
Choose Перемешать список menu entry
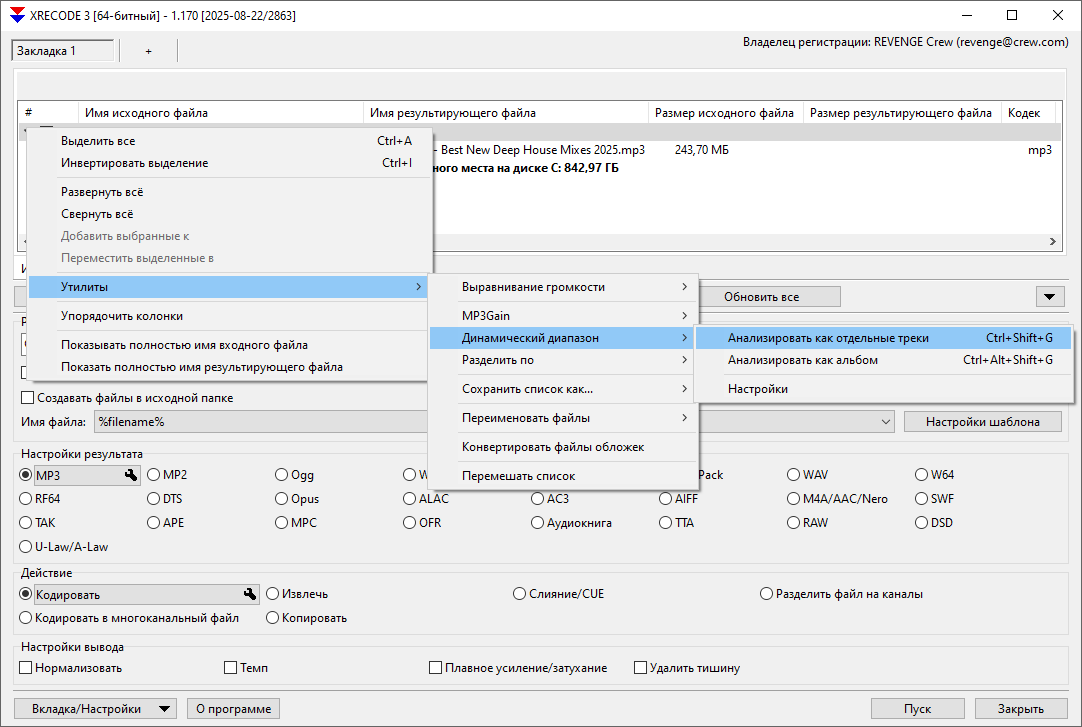click(x=563, y=476)
